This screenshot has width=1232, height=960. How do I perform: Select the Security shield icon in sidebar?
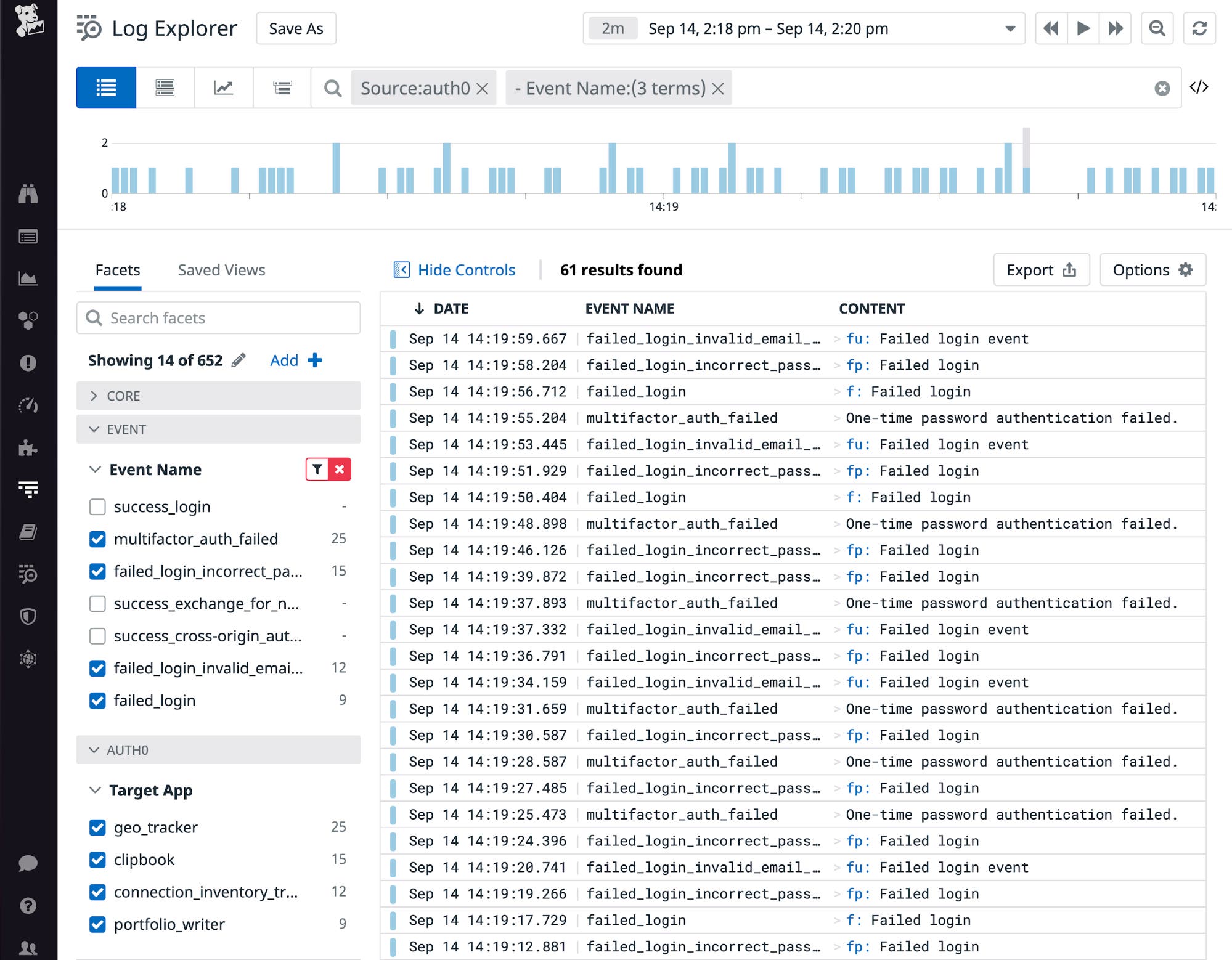(29, 616)
